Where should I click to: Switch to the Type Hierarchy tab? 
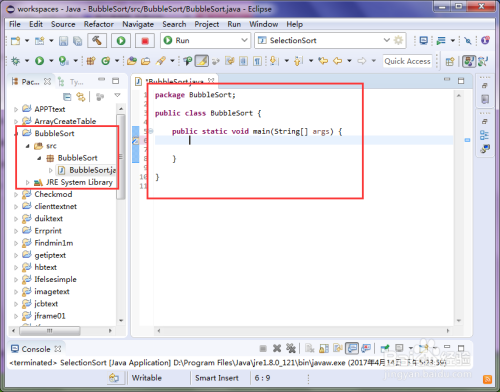(70, 82)
